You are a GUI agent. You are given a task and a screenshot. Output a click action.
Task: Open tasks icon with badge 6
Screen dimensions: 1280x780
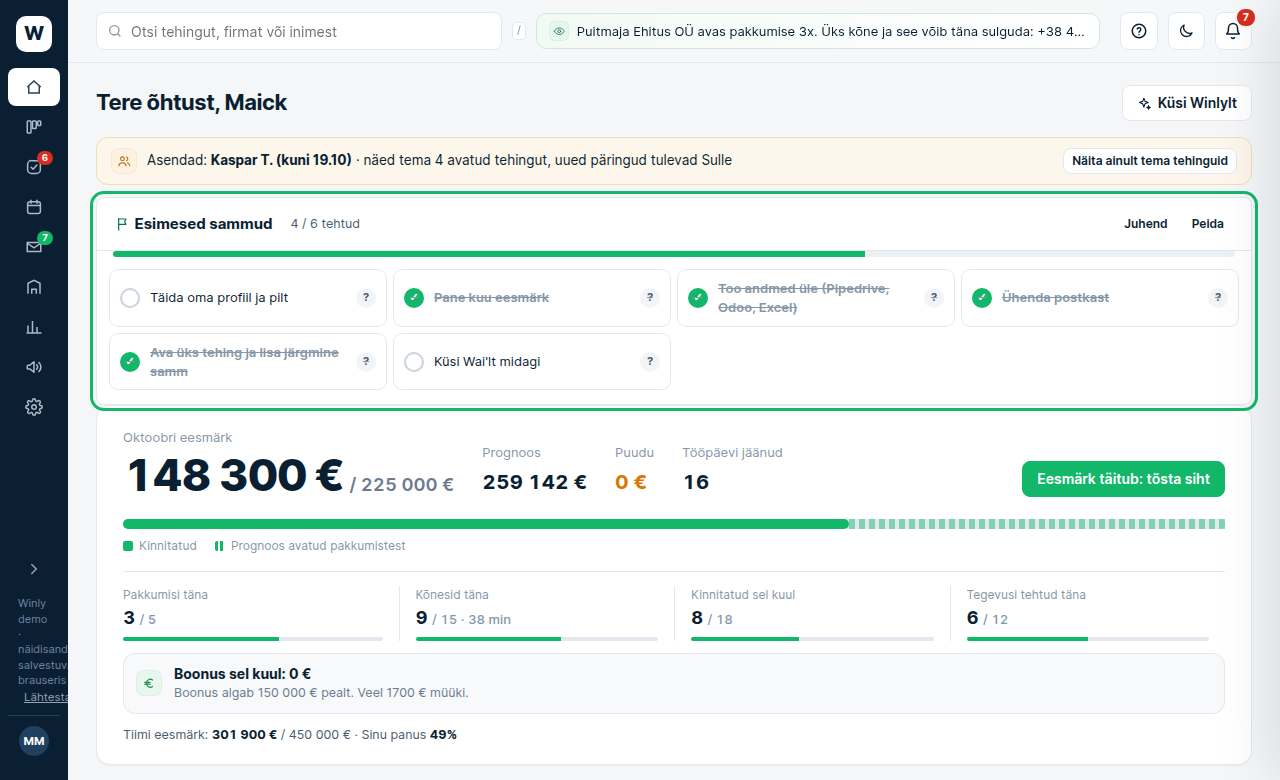coord(34,167)
